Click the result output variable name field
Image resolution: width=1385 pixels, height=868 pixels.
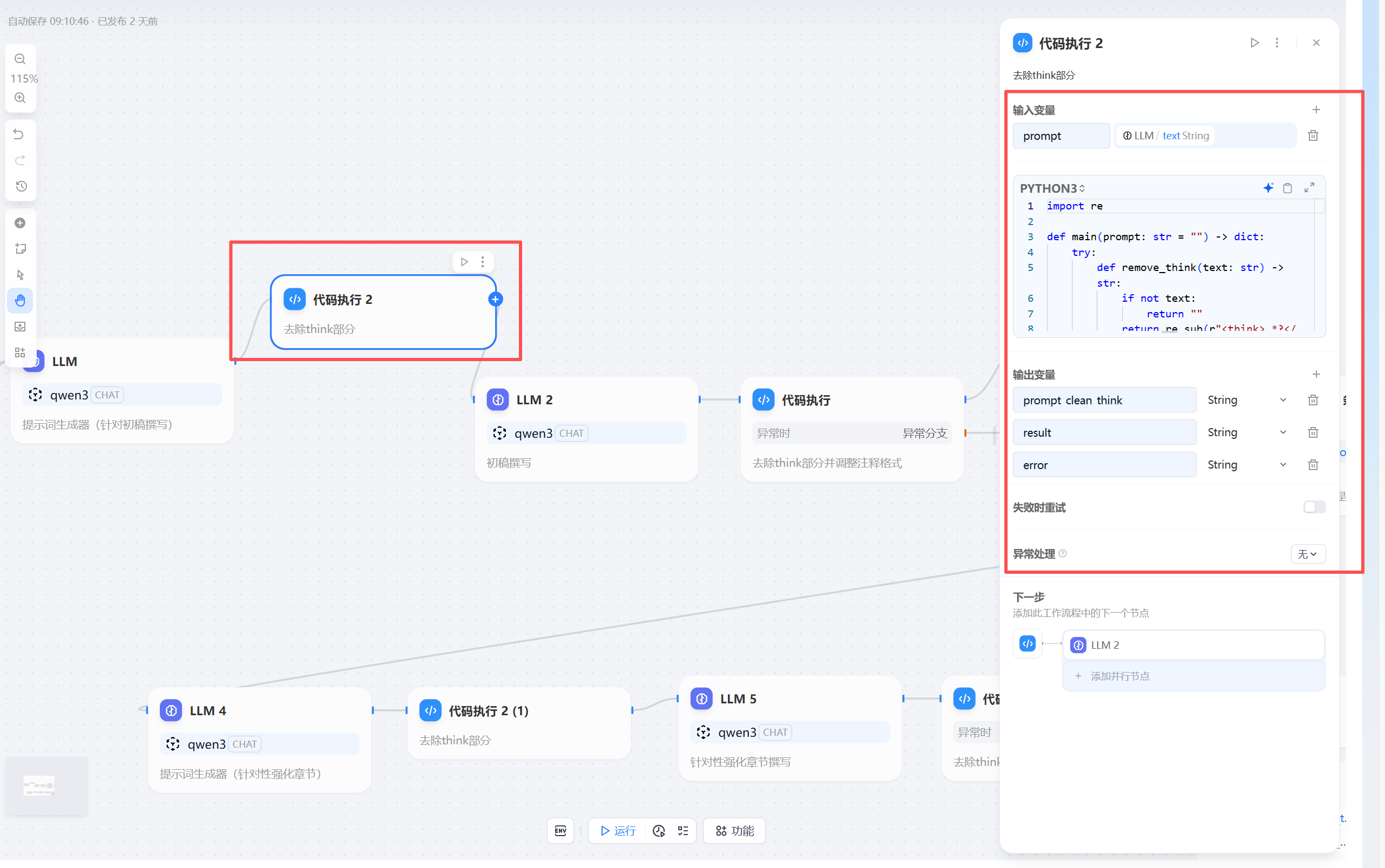click(1104, 433)
